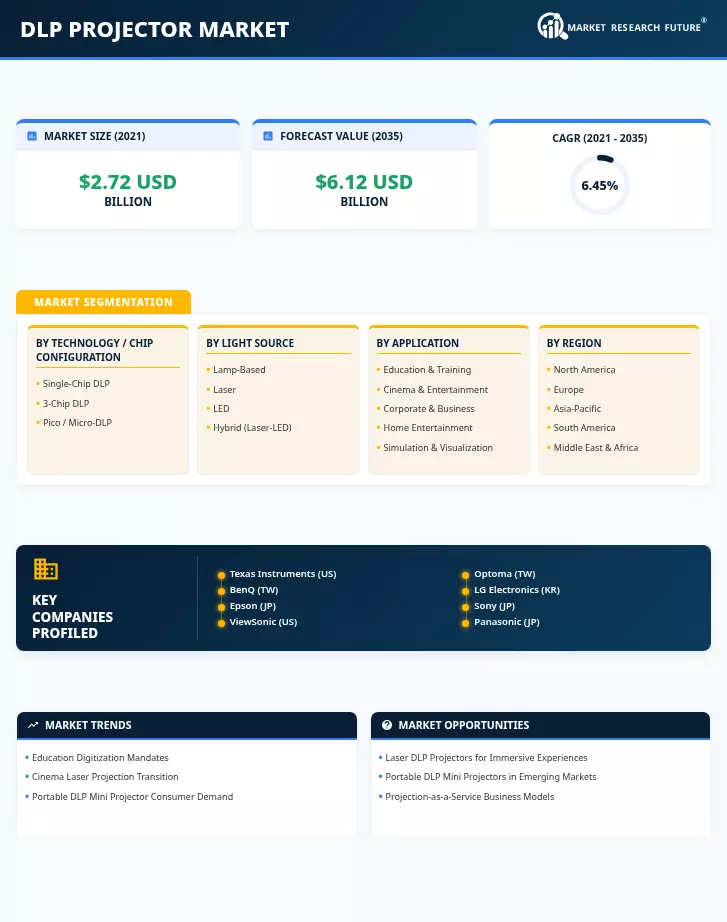
Task: Click the Market Research Future logo icon
Action: pyautogui.click(x=552, y=26)
